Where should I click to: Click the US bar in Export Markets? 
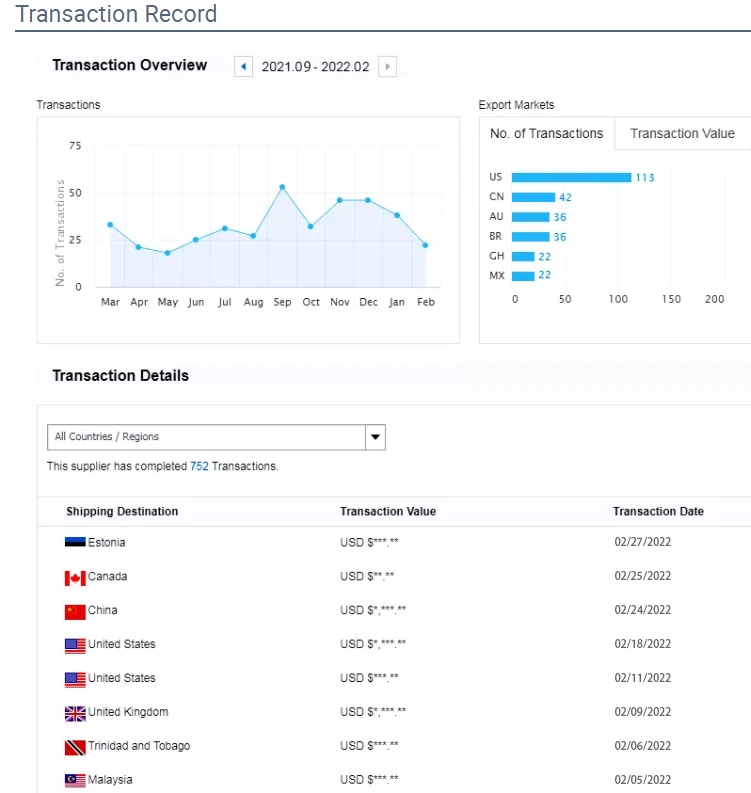[570, 178]
